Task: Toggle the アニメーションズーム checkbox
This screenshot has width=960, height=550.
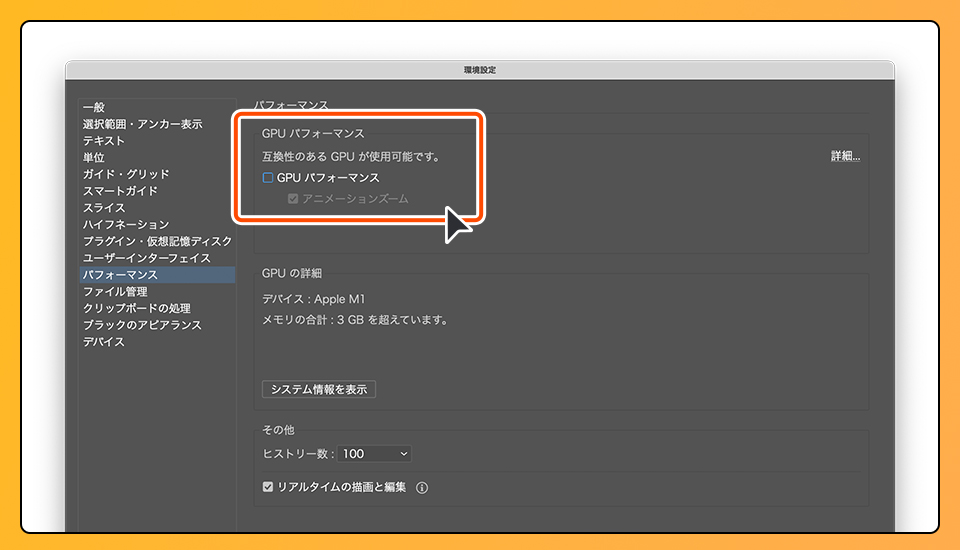Action: tap(293, 198)
